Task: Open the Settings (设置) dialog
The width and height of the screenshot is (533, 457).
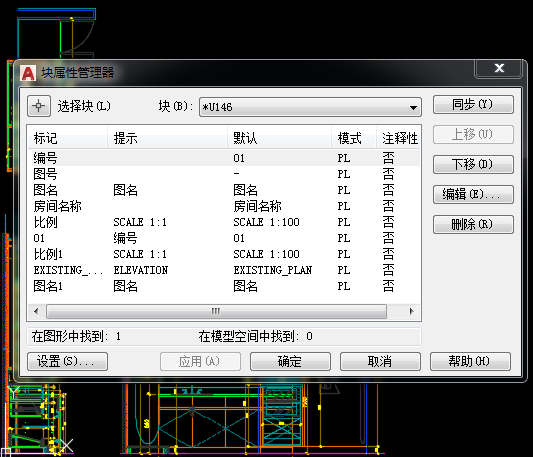Action: [x=67, y=361]
